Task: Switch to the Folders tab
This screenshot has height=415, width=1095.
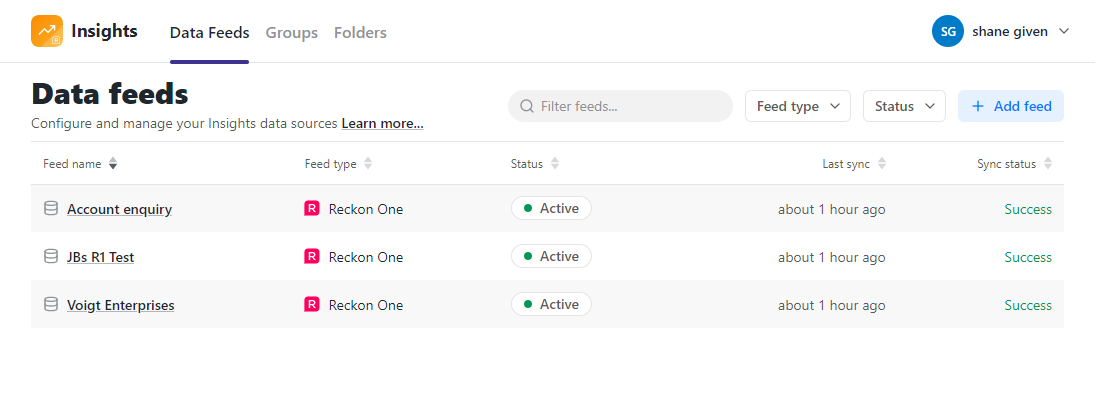Action: coord(360,32)
